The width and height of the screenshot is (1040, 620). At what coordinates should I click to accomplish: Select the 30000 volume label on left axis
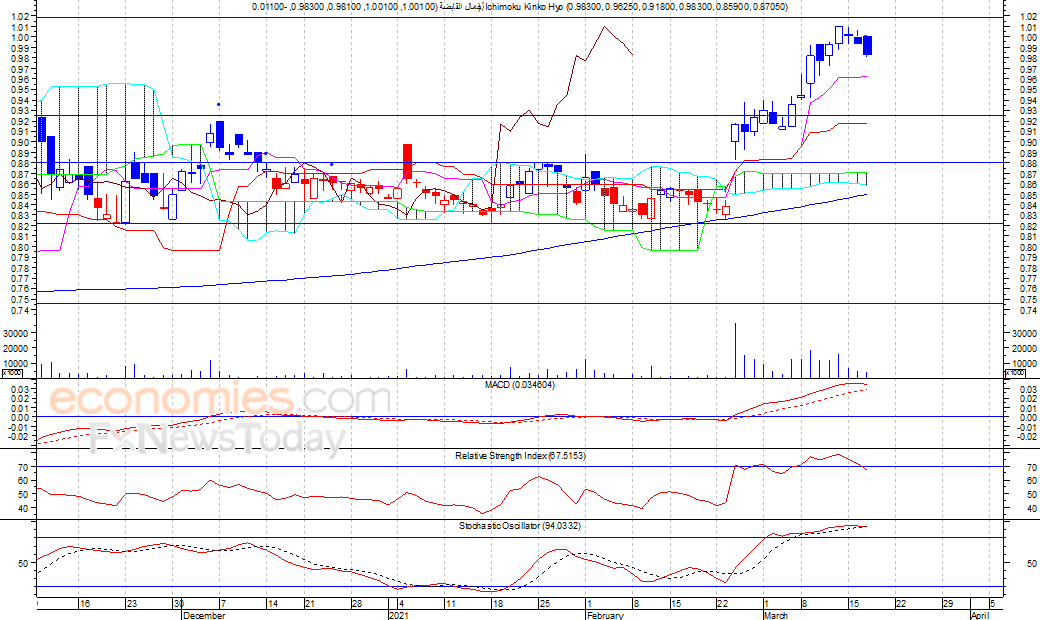coord(16,334)
